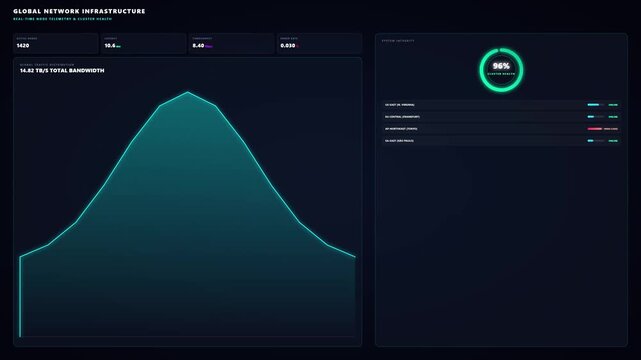
Task: Click the High Load status of AP Northeast
Action: [611, 129]
